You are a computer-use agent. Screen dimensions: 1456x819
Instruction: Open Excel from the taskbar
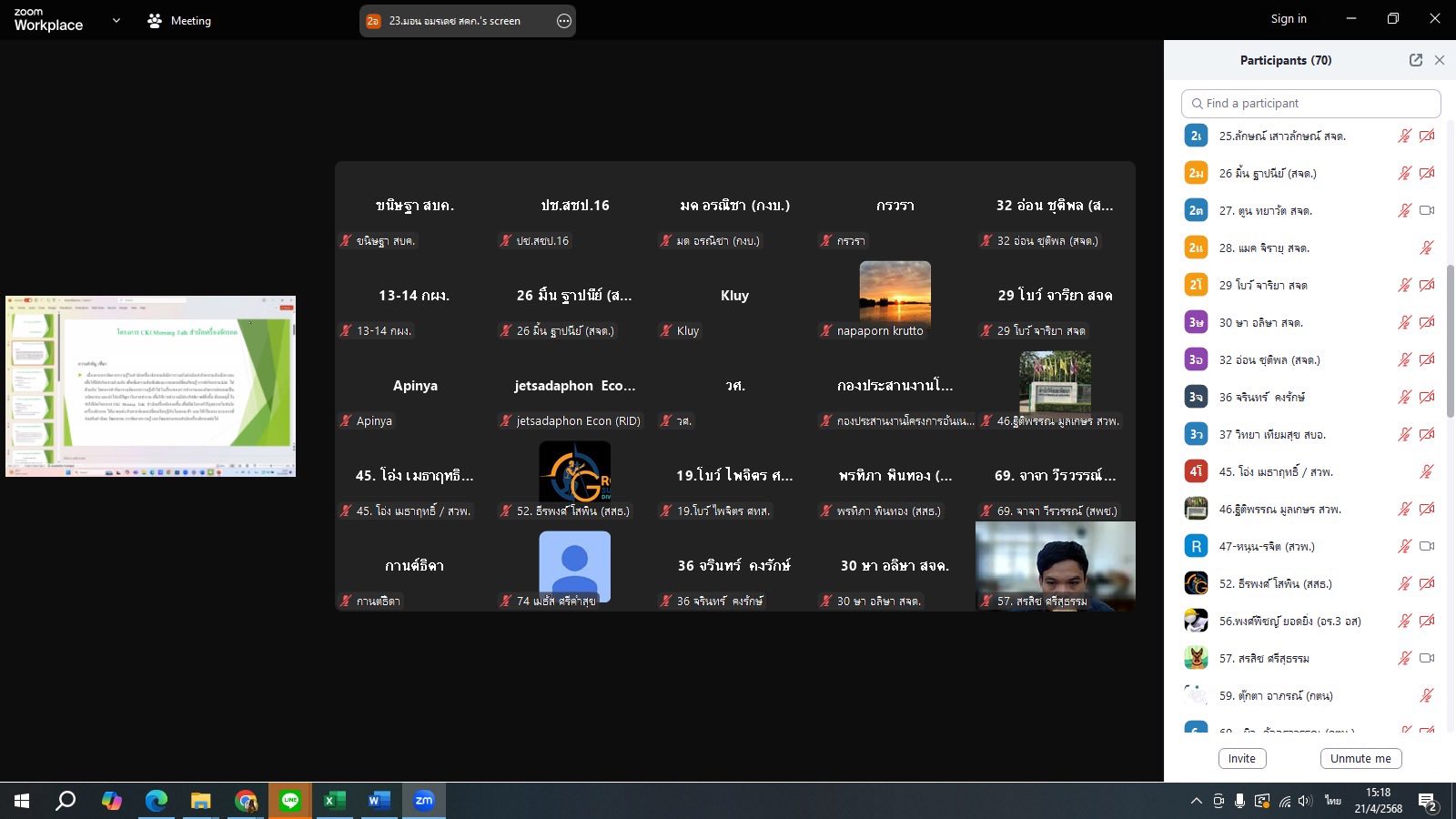coord(334,801)
